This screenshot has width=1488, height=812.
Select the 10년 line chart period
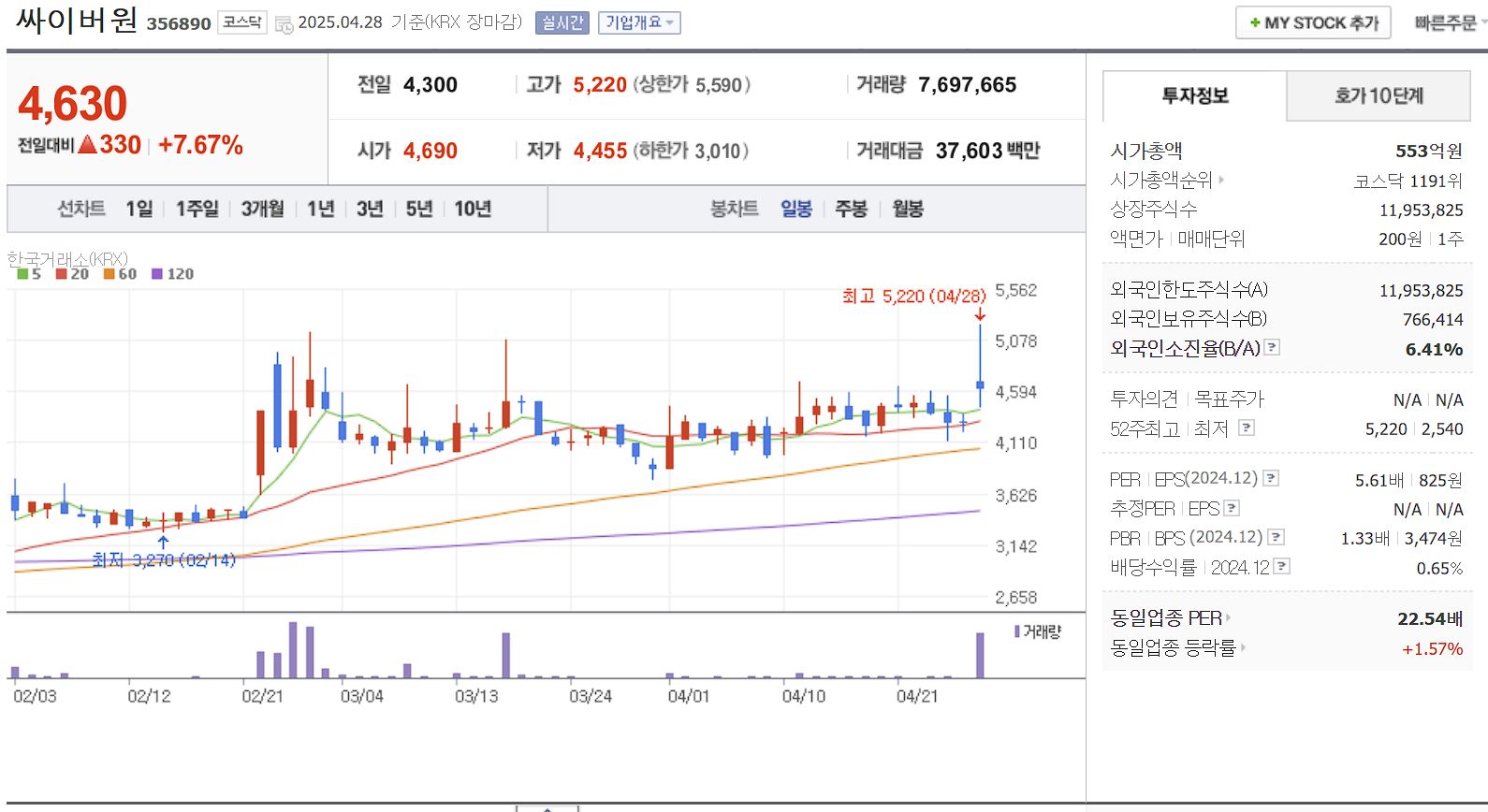(x=473, y=209)
